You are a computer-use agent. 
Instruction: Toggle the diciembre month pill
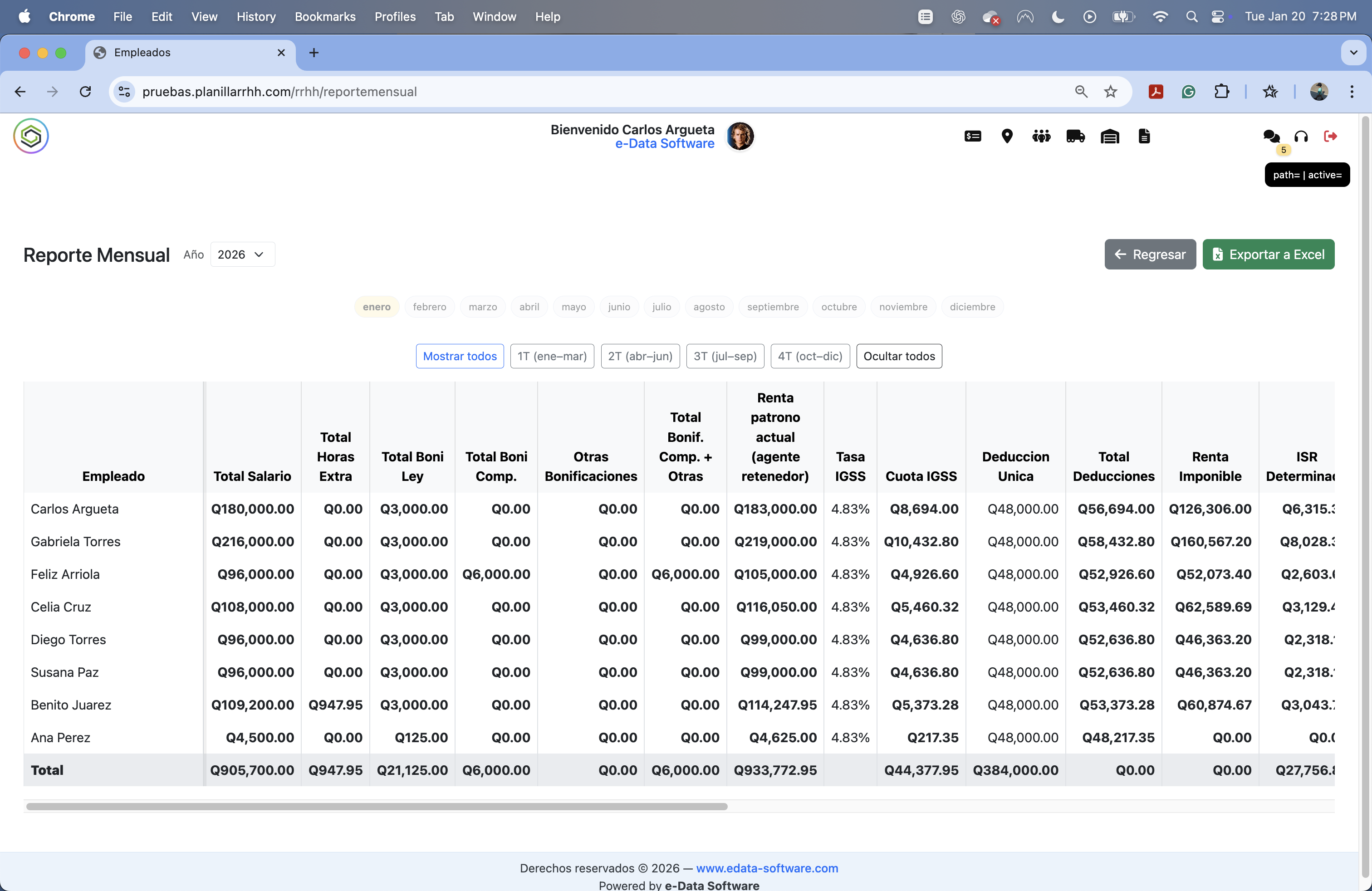coord(972,307)
